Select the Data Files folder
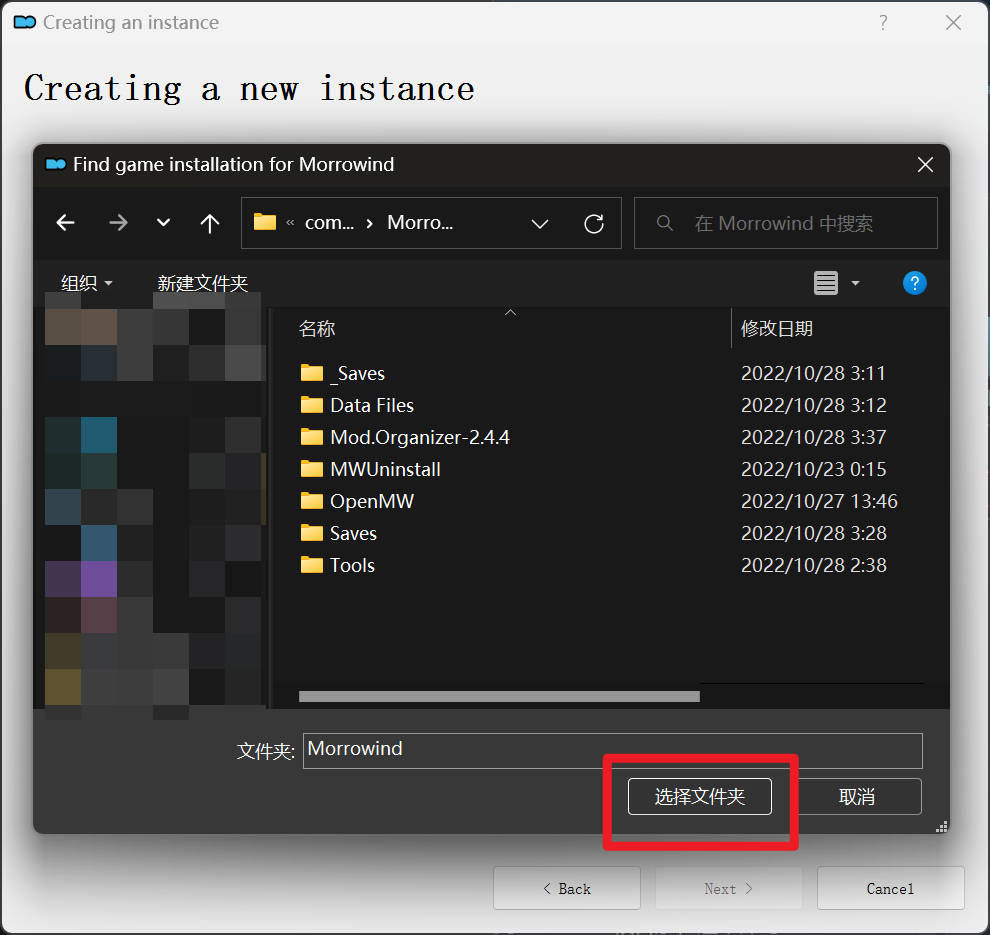This screenshot has width=990, height=935. pyautogui.click(x=357, y=405)
